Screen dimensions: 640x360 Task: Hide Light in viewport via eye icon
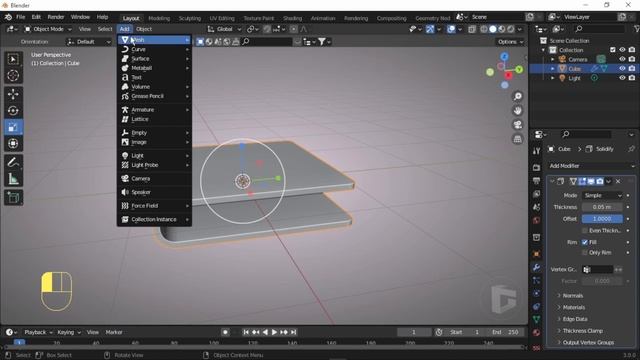[622, 78]
